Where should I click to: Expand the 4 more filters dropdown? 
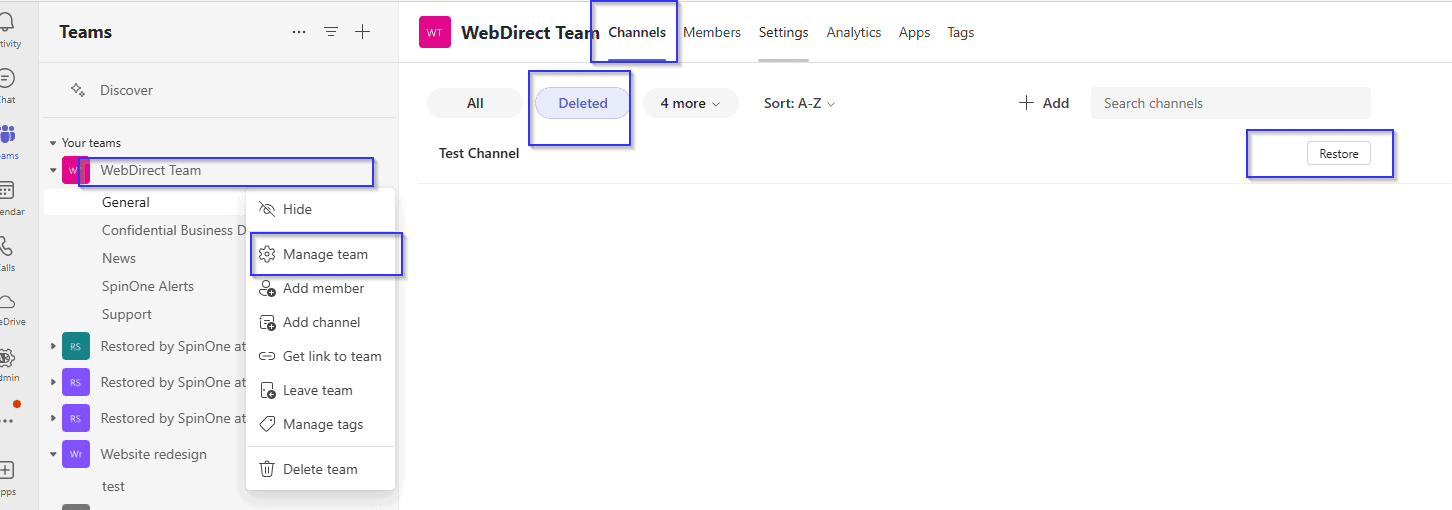coord(690,103)
